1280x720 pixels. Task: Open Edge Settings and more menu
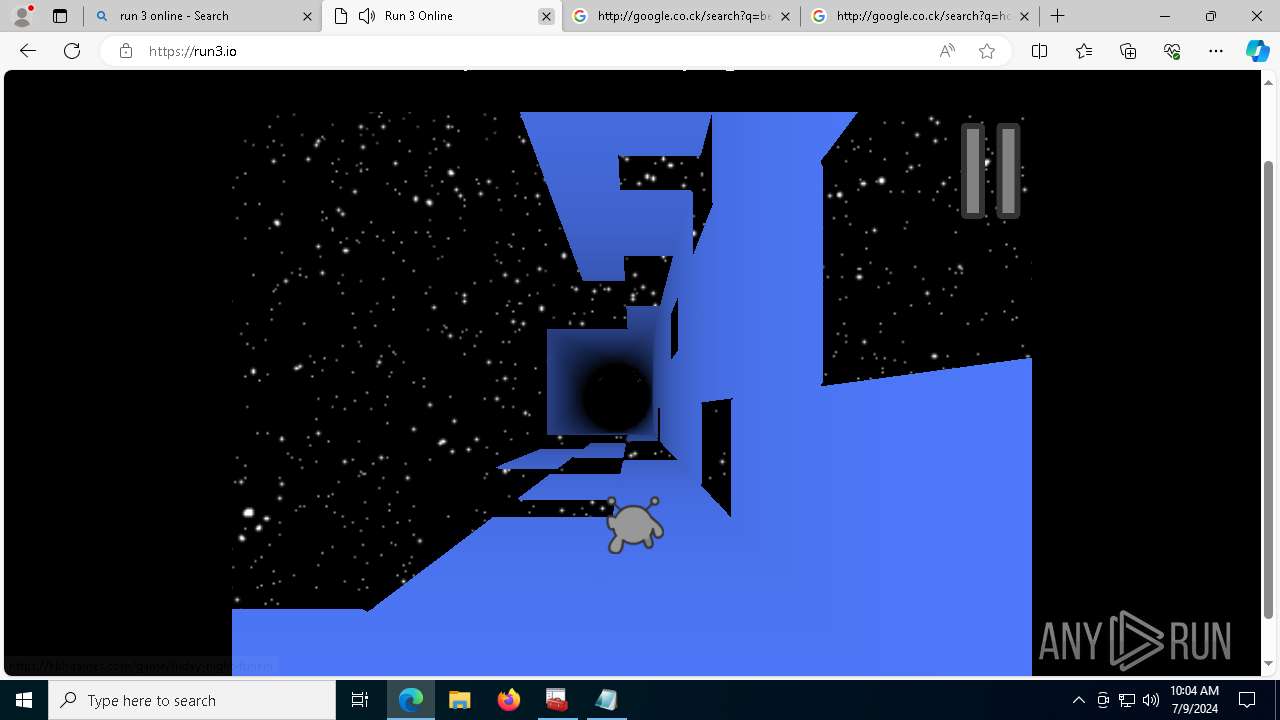1216,51
